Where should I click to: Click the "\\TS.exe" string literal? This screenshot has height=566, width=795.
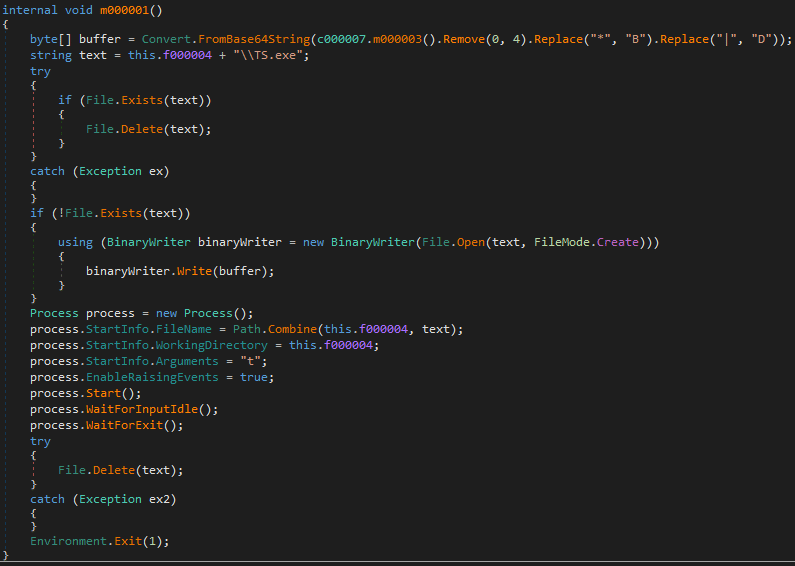point(268,55)
